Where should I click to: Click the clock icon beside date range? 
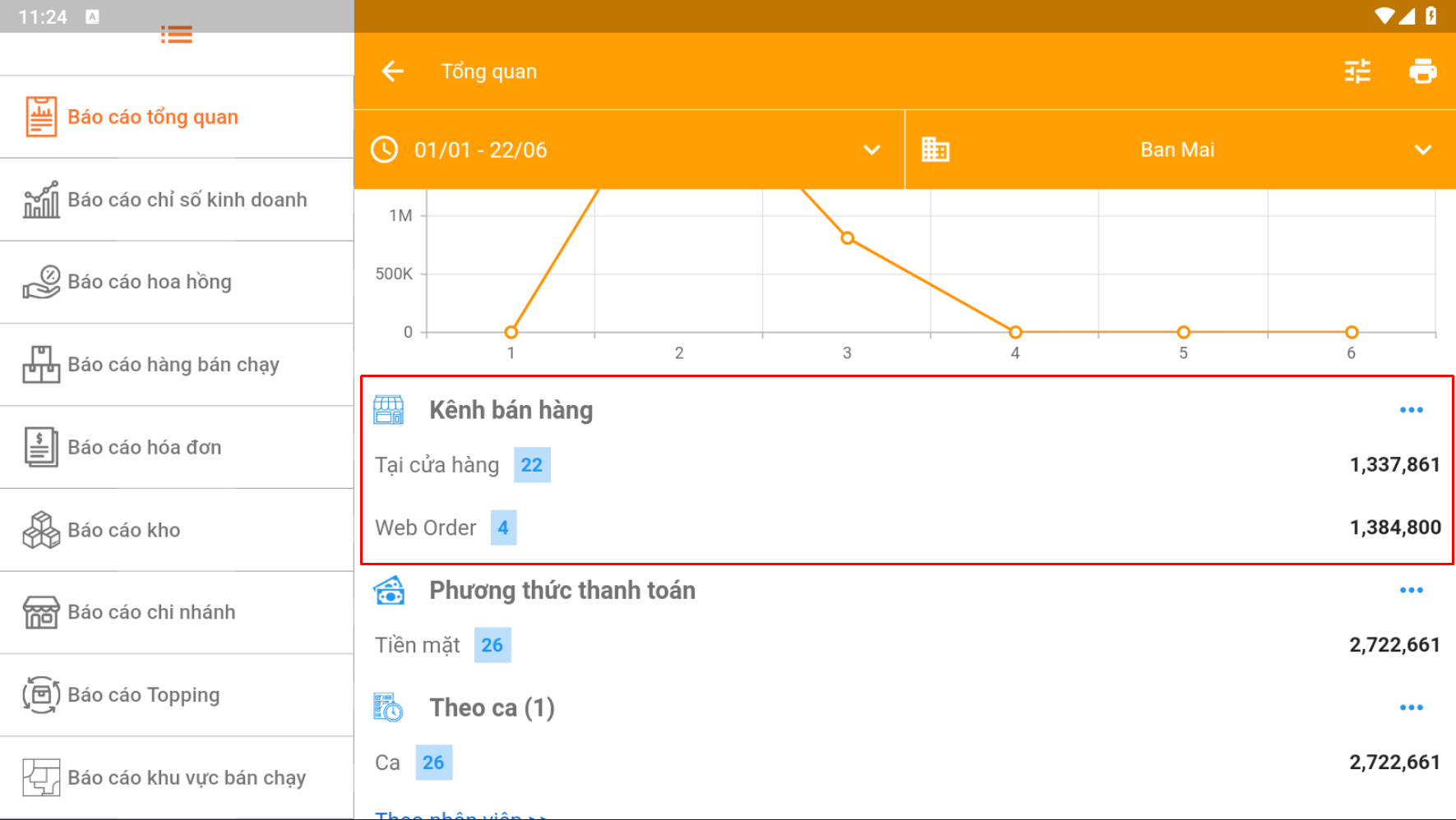point(385,150)
